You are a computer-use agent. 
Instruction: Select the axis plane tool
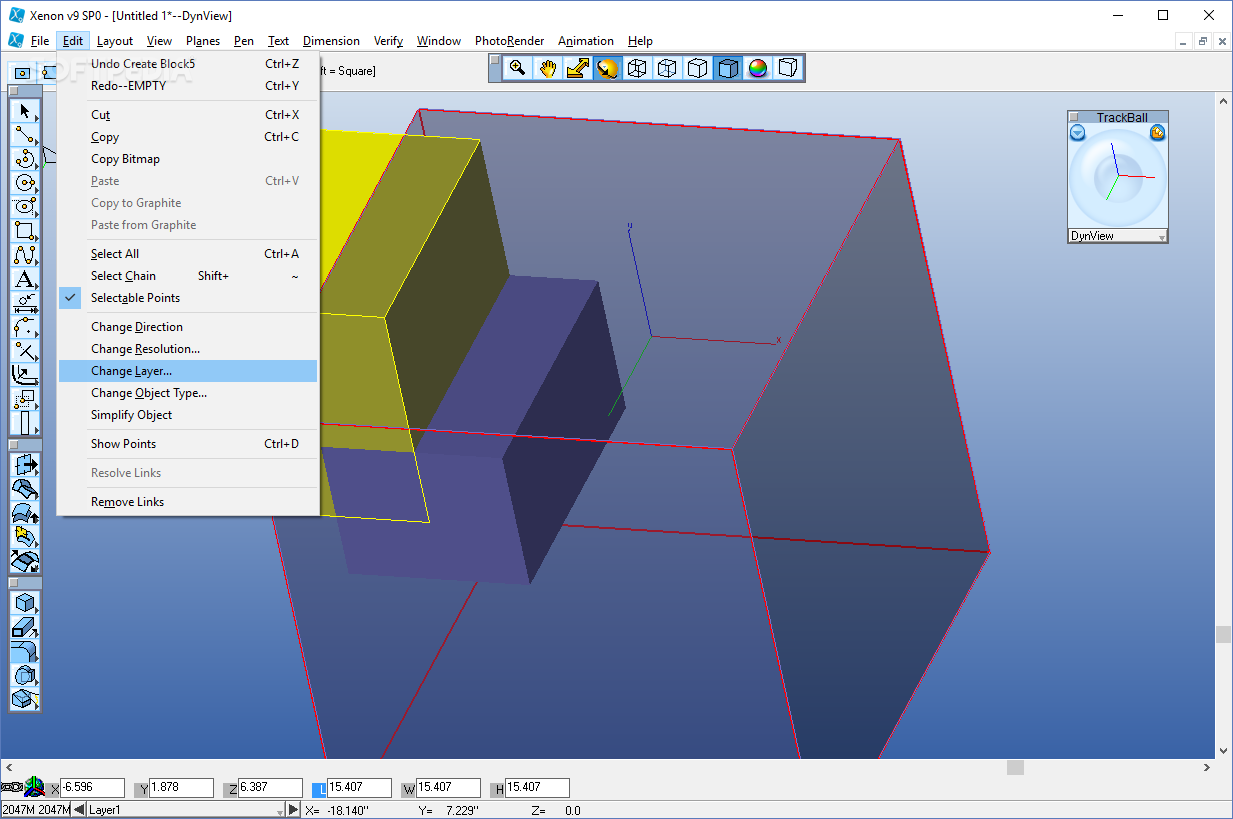tap(24, 375)
